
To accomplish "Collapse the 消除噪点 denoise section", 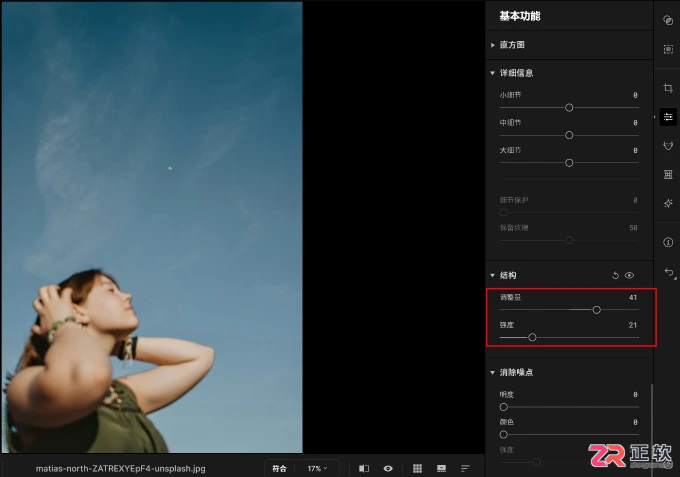I will coord(493,372).
